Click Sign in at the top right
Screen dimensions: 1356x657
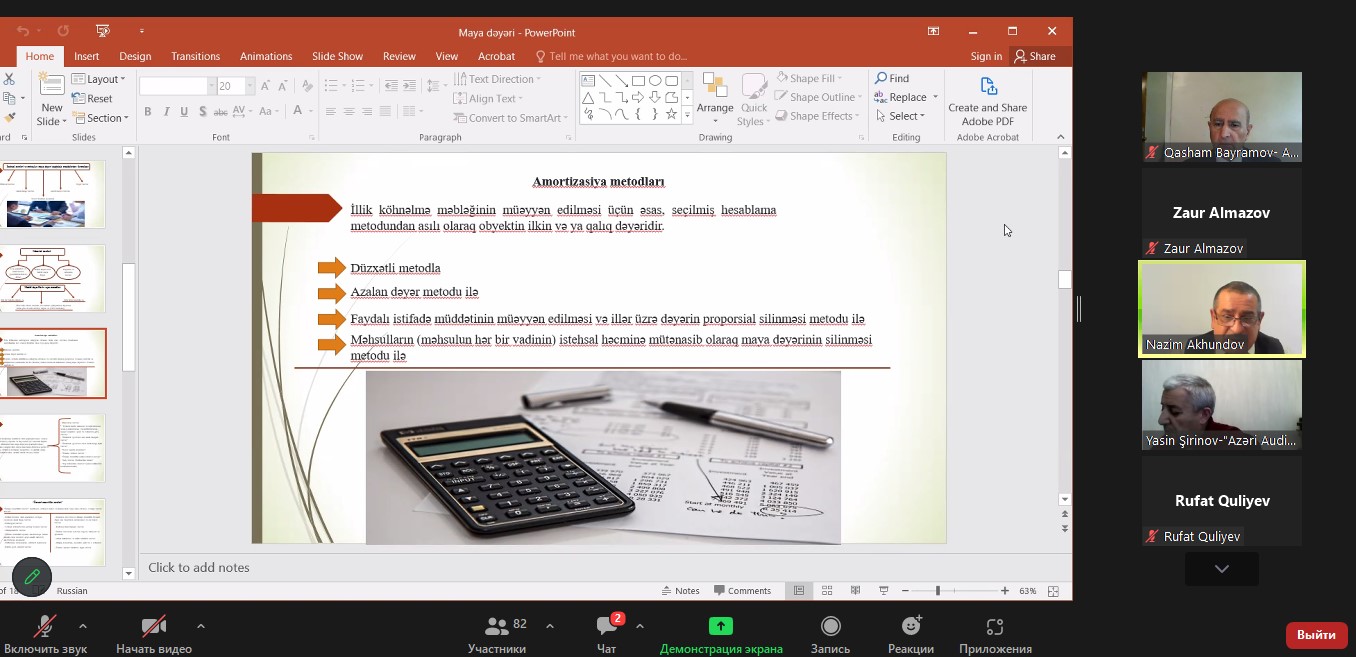[986, 57]
